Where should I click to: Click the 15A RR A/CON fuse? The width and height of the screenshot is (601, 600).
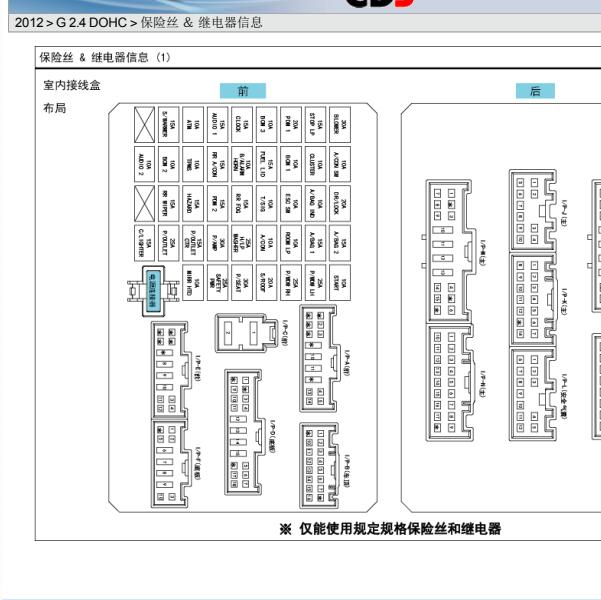tap(217, 164)
